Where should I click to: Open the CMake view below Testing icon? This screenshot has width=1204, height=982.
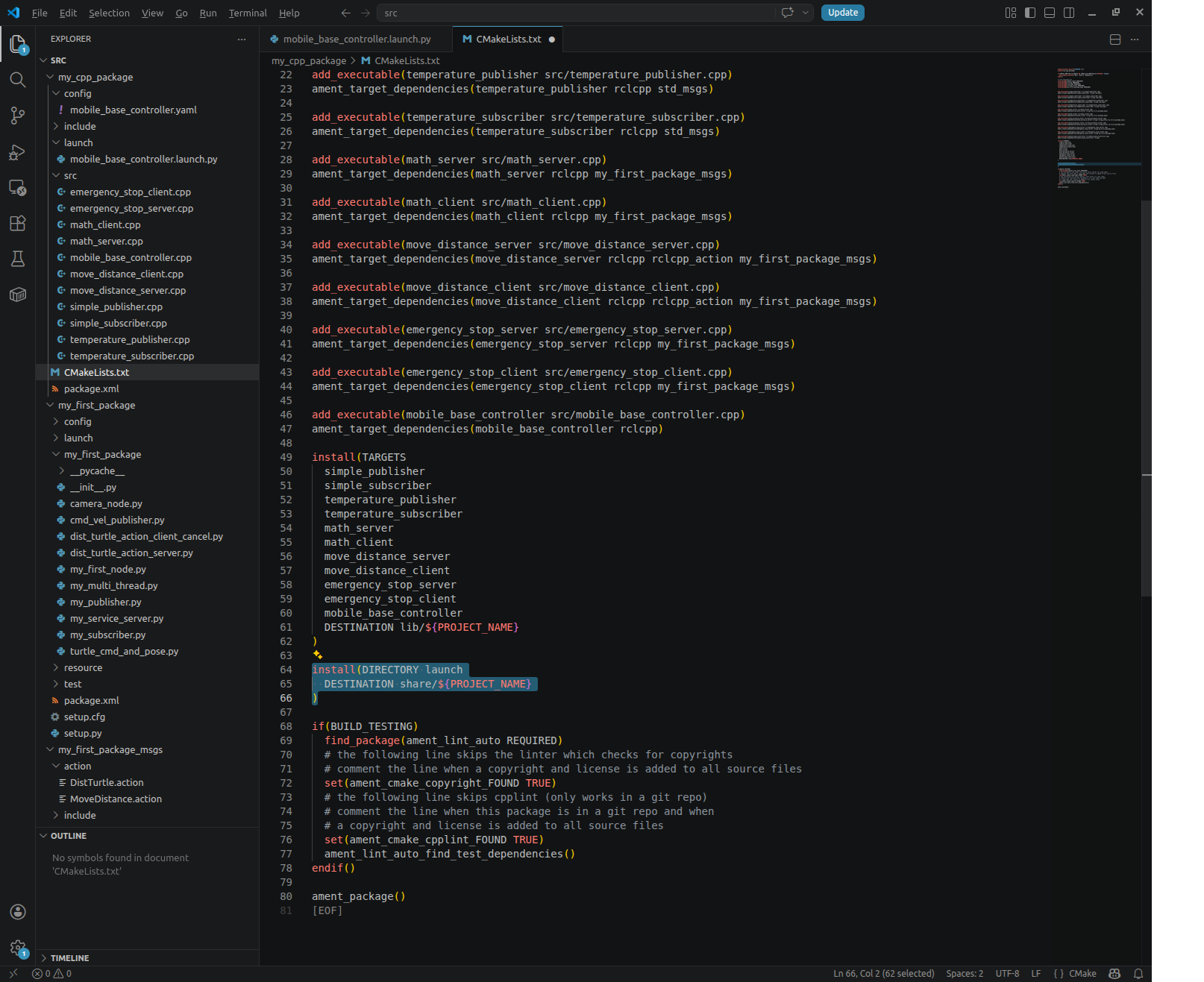point(18,295)
